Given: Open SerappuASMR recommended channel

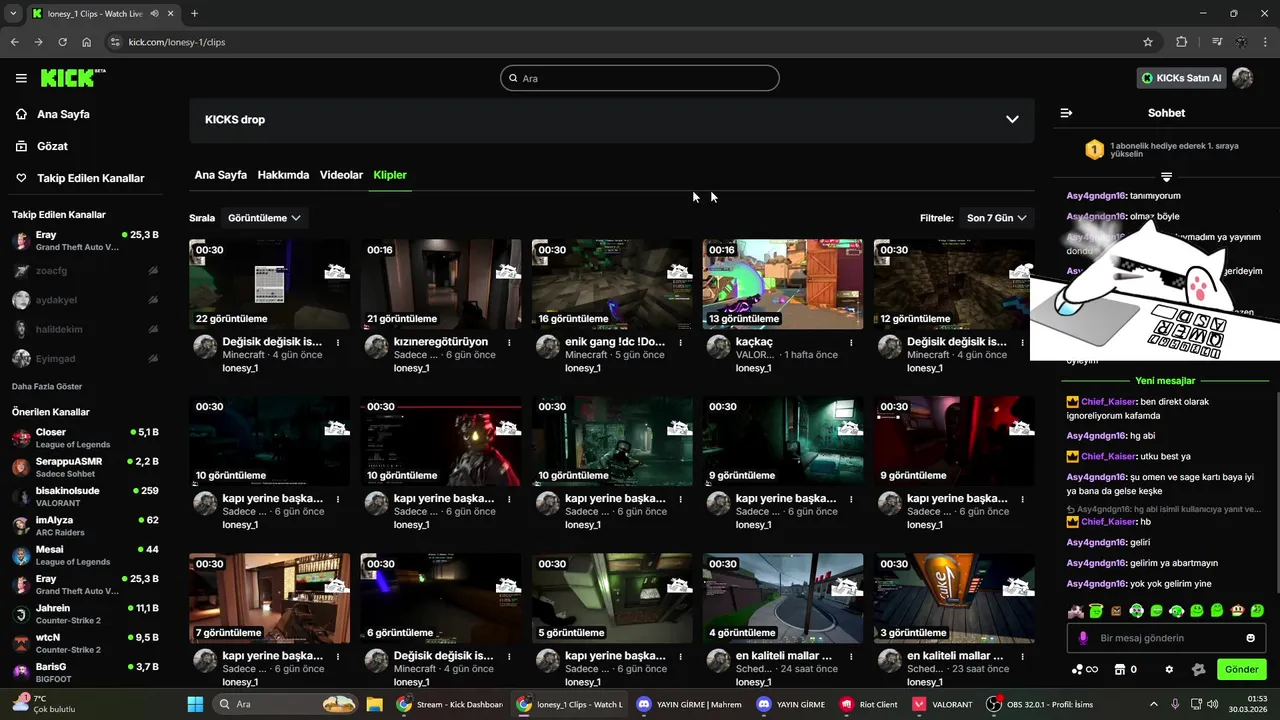Looking at the screenshot, I should click(x=85, y=467).
